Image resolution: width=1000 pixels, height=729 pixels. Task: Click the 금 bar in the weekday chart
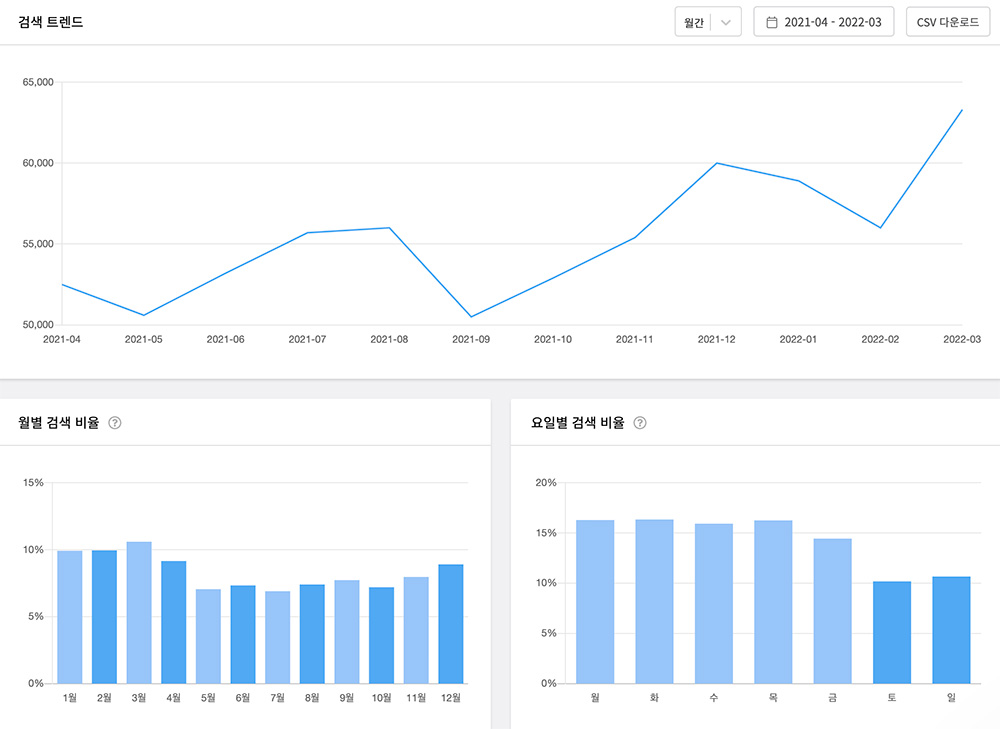click(832, 611)
